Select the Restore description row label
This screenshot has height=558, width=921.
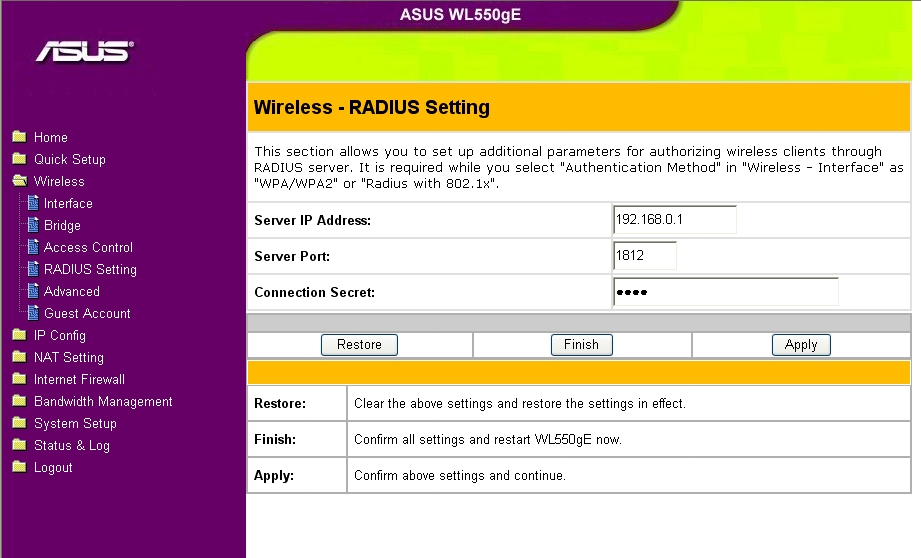pyautogui.click(x=280, y=404)
